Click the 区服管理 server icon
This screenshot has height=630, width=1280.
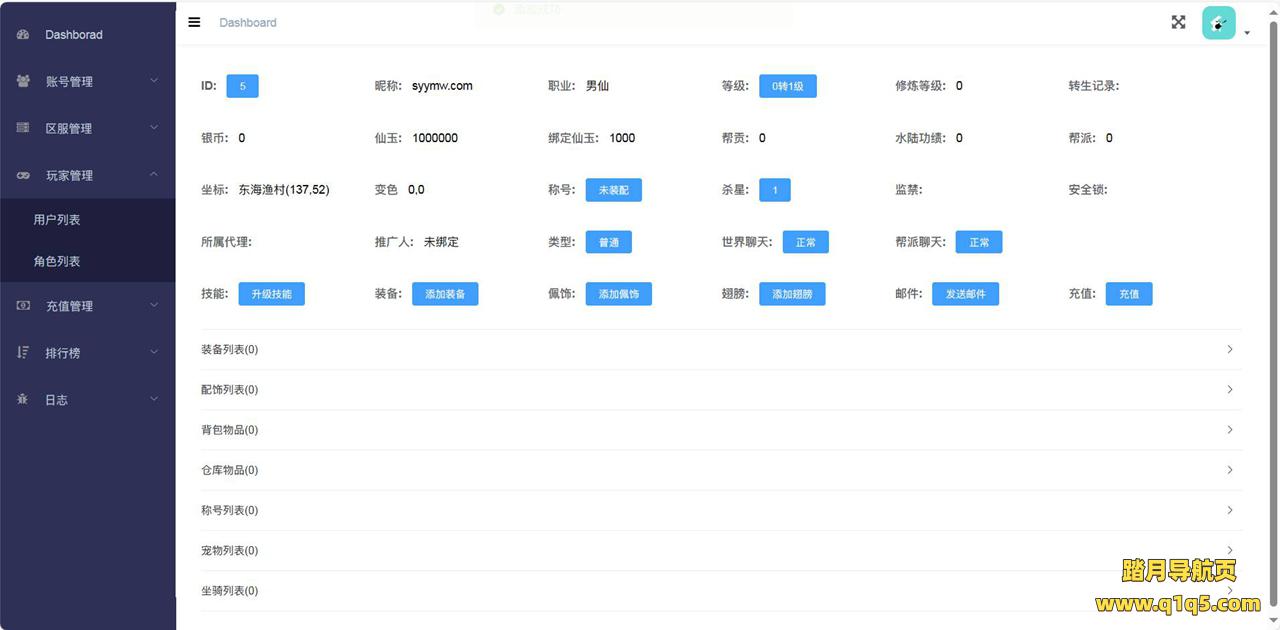[x=23, y=128]
